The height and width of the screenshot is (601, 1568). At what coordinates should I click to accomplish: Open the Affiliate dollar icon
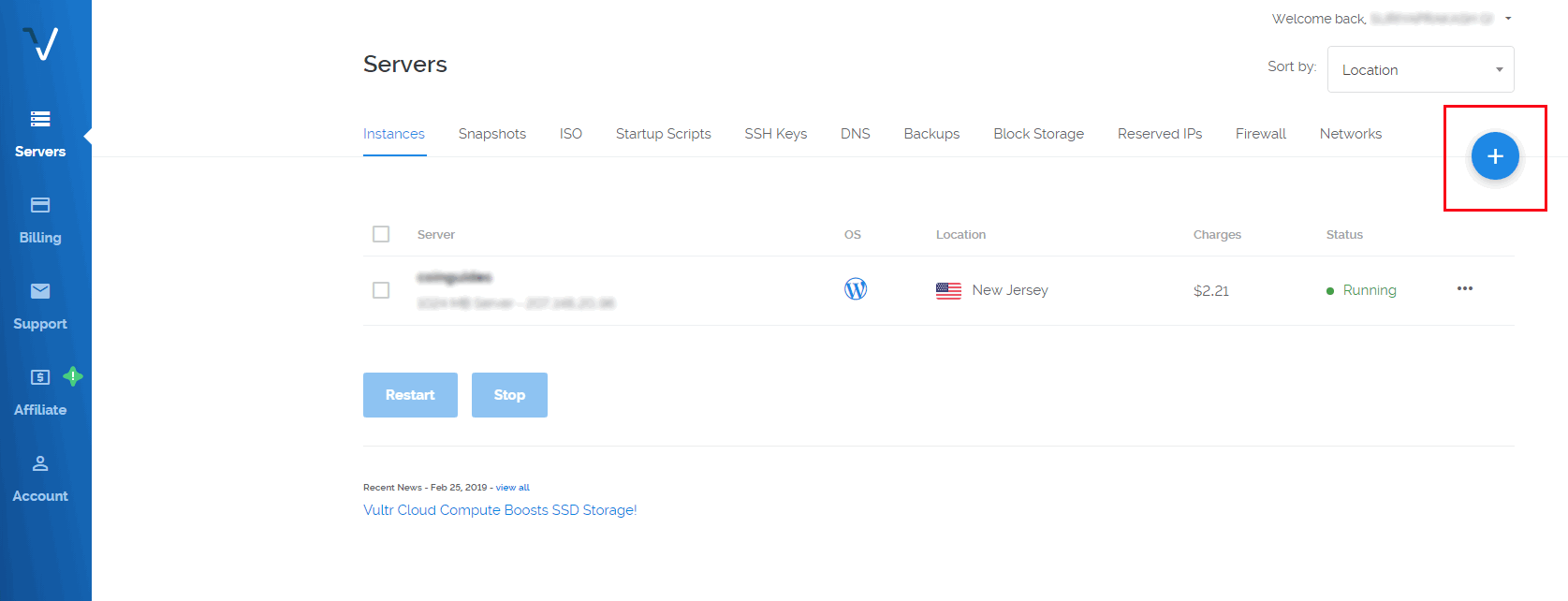click(x=40, y=377)
